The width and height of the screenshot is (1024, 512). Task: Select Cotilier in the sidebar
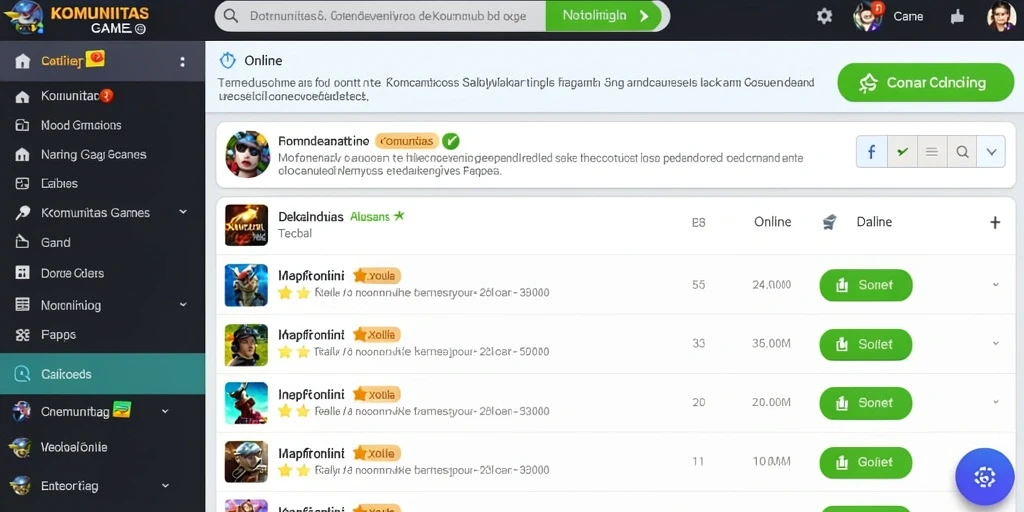point(103,61)
